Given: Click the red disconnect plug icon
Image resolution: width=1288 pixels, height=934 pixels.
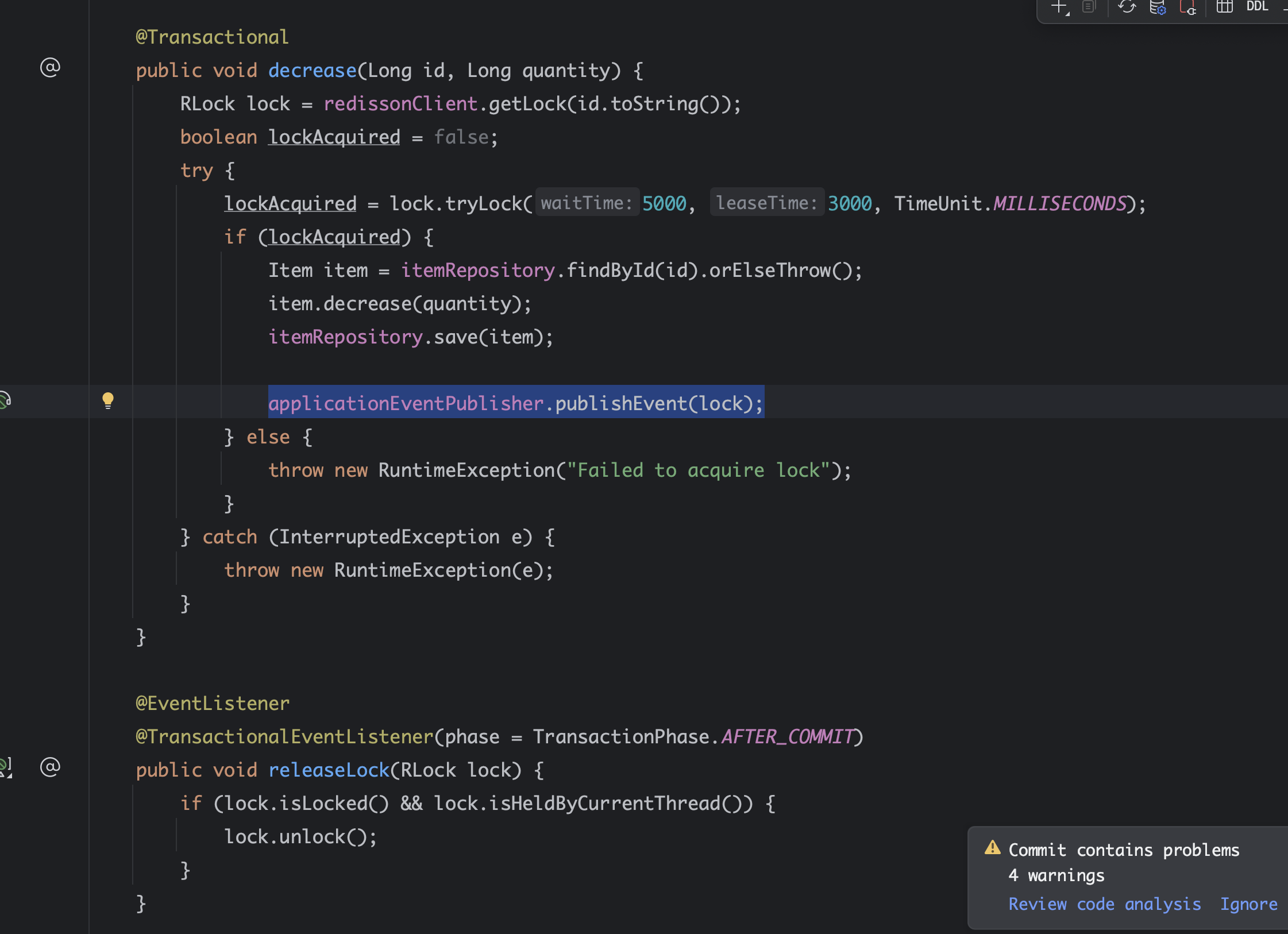Looking at the screenshot, I should click(1187, 7).
